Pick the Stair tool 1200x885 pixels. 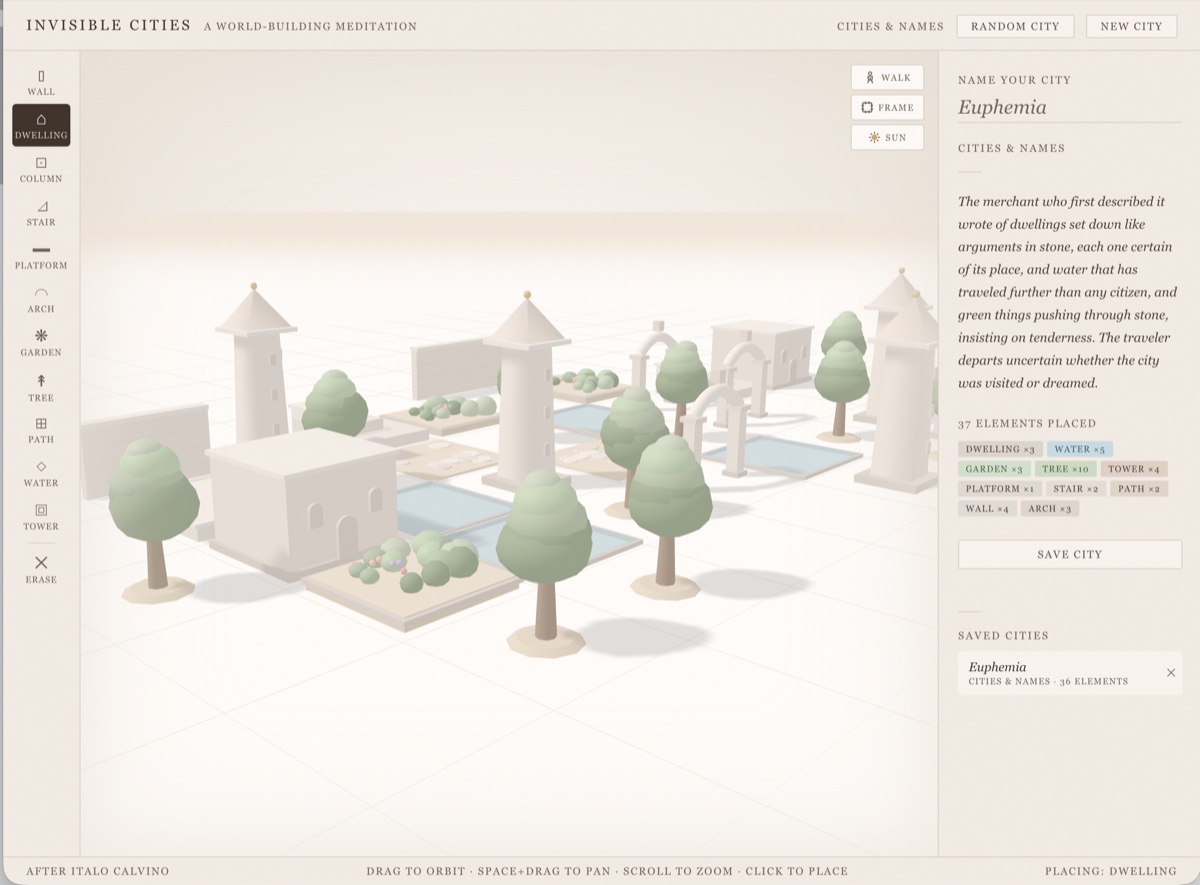tap(41, 213)
